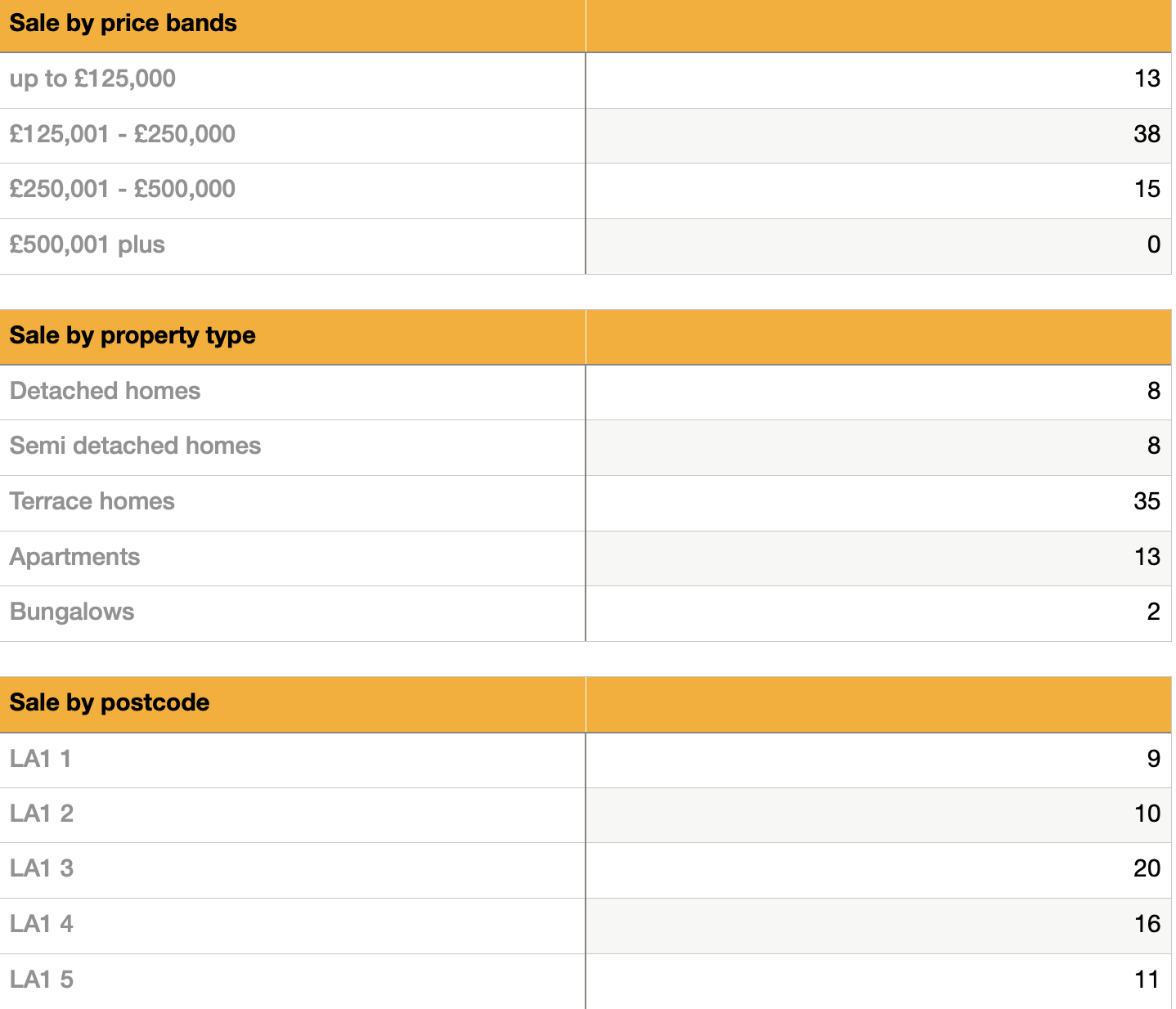Select the 'Bungalows' cell

click(x=72, y=612)
